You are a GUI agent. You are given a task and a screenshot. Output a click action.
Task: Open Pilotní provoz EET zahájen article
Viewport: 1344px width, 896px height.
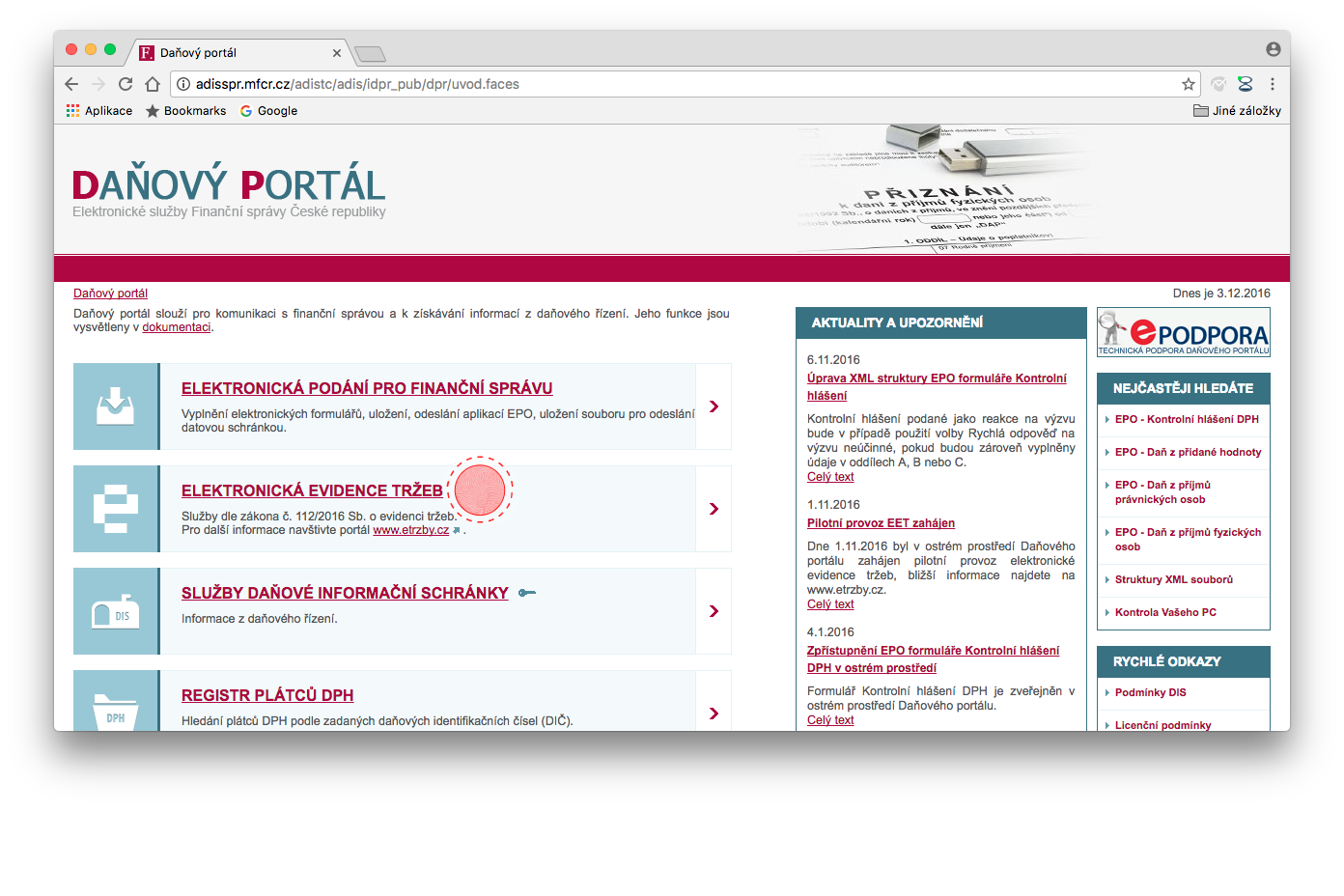coord(881,523)
